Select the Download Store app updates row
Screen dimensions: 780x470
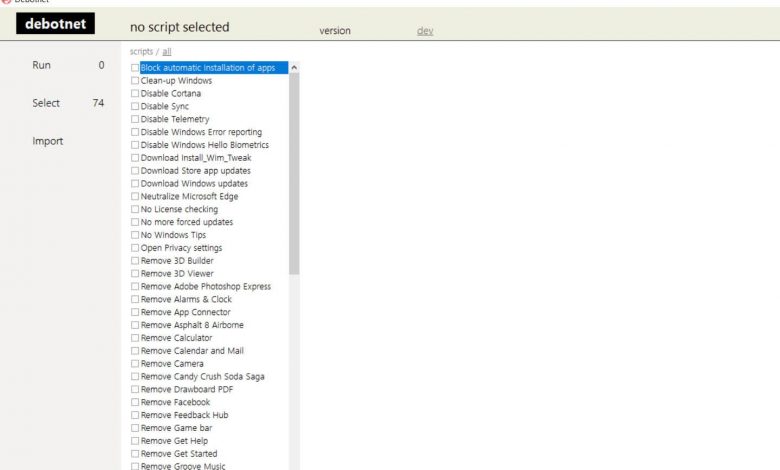[x=195, y=171]
